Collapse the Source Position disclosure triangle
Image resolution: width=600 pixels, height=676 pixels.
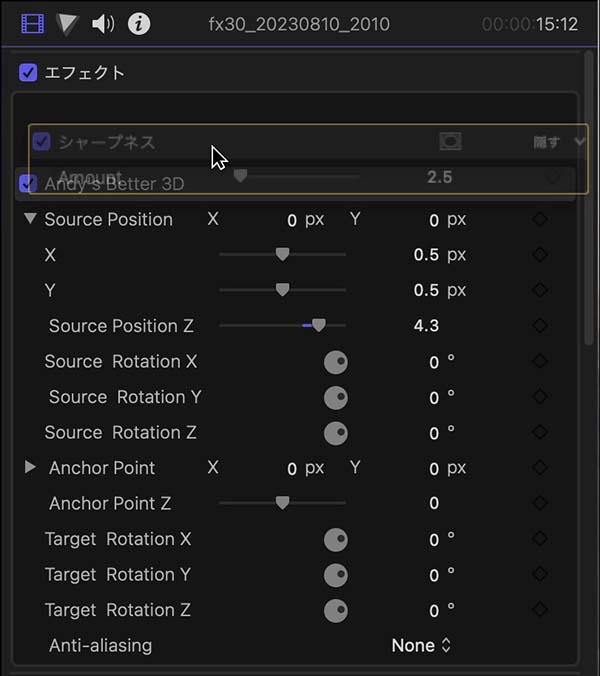coord(30,218)
